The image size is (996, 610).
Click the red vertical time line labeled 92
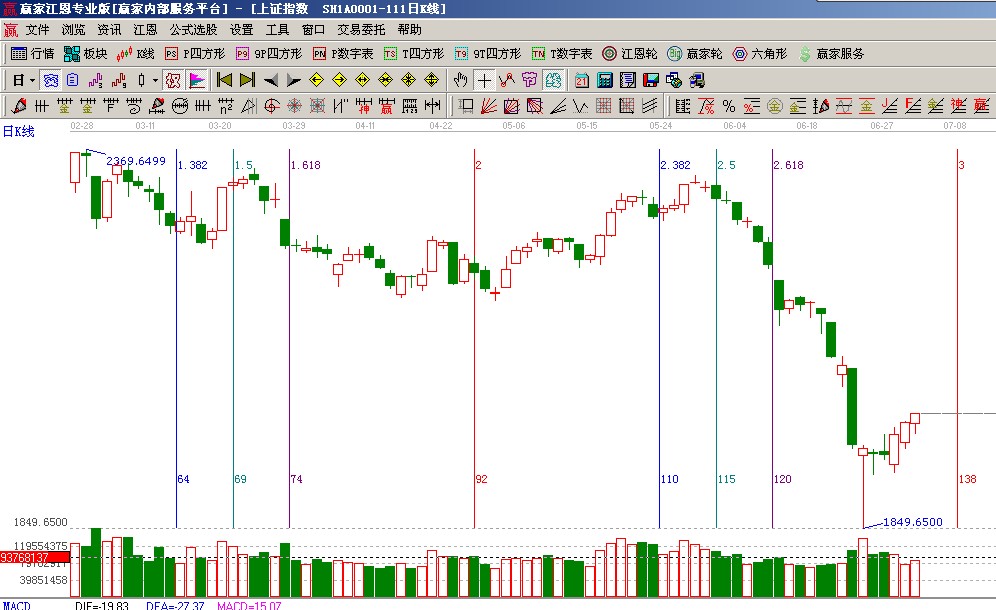(x=474, y=350)
